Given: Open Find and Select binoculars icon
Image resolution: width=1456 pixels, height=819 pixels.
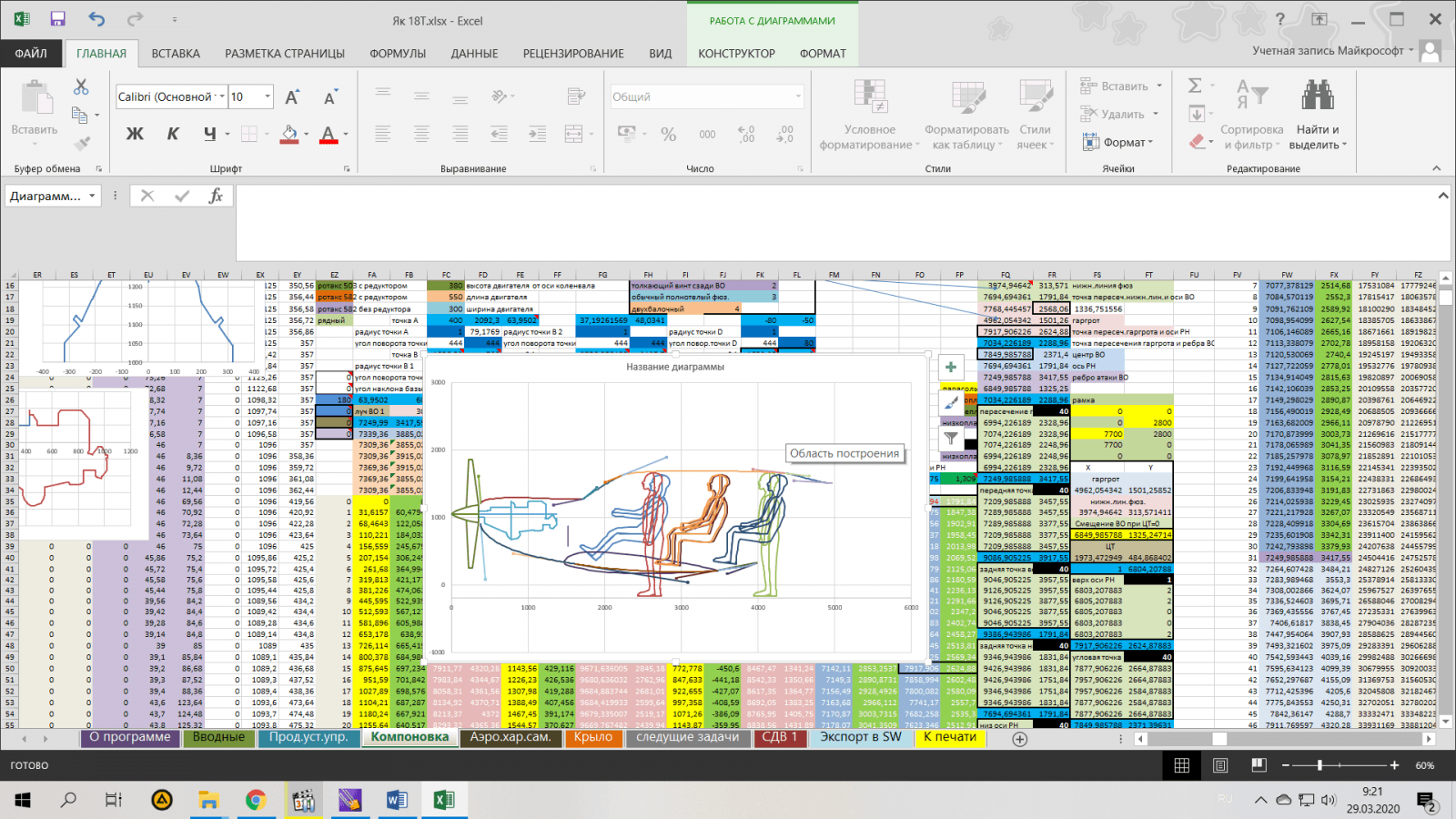Looking at the screenshot, I should tap(1317, 96).
